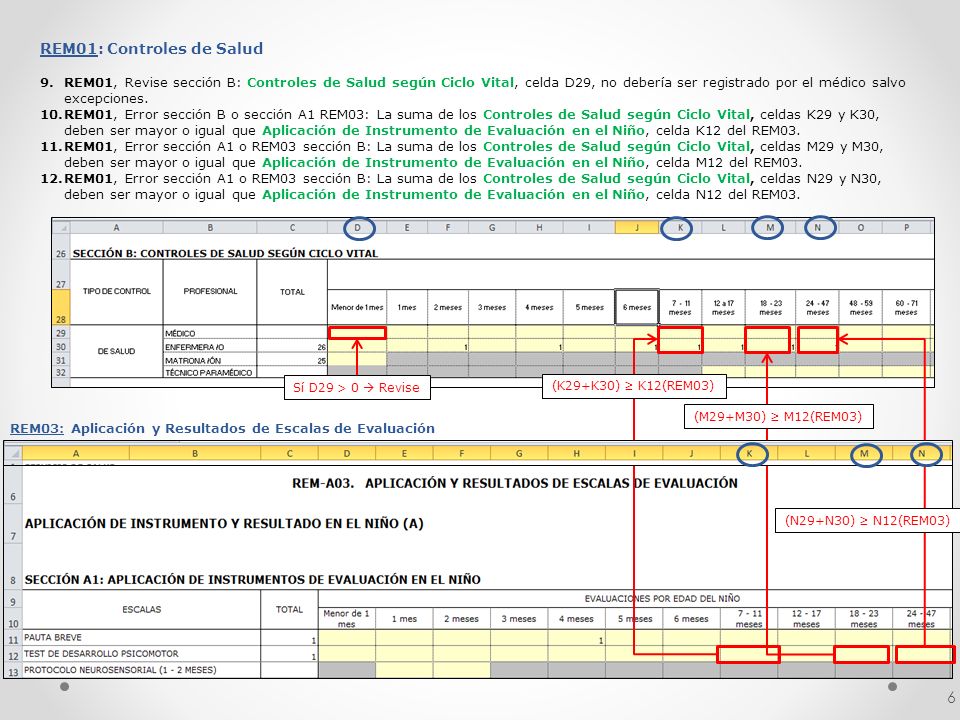The width and height of the screenshot is (960, 720).
Task: Select column K header in REM03 sheet
Action: 749,454
